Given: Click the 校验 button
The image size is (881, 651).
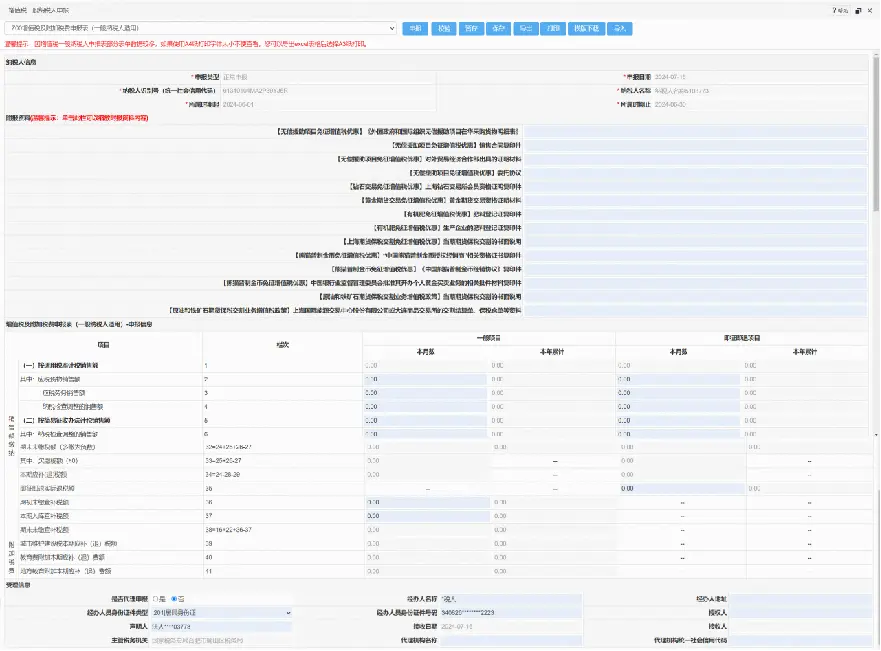Looking at the screenshot, I should [x=443, y=28].
